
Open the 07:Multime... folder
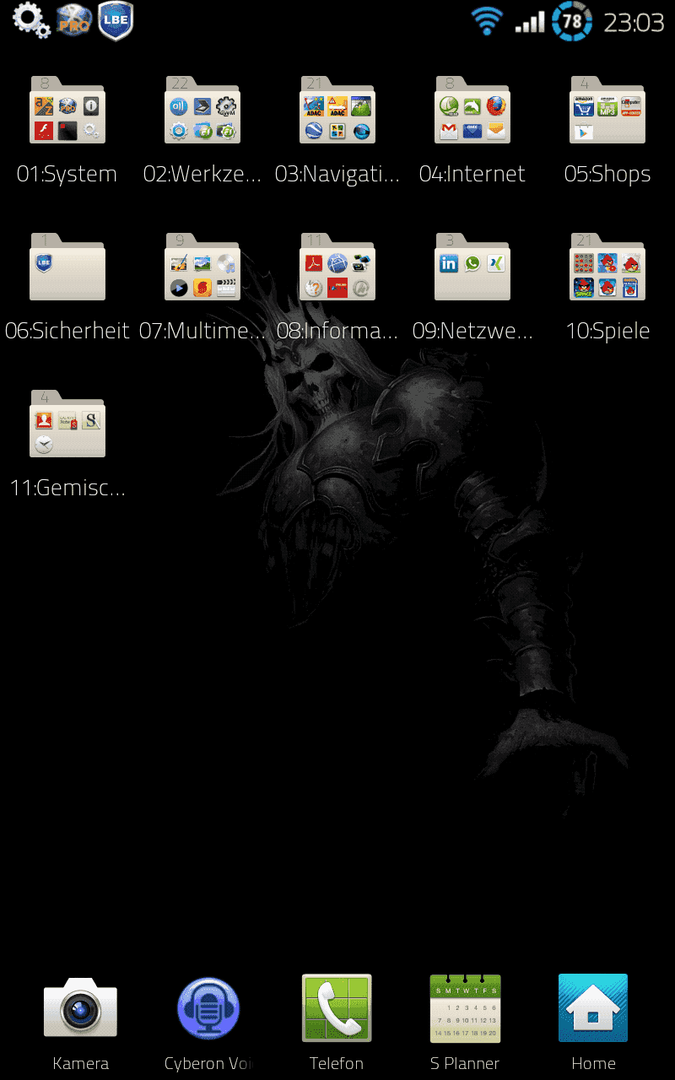[202, 267]
